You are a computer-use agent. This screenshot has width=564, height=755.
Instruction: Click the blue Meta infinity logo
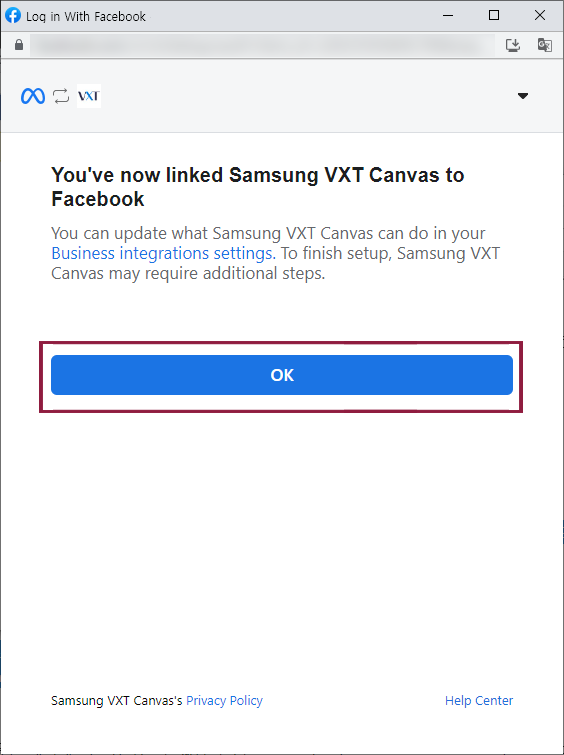[x=33, y=96]
